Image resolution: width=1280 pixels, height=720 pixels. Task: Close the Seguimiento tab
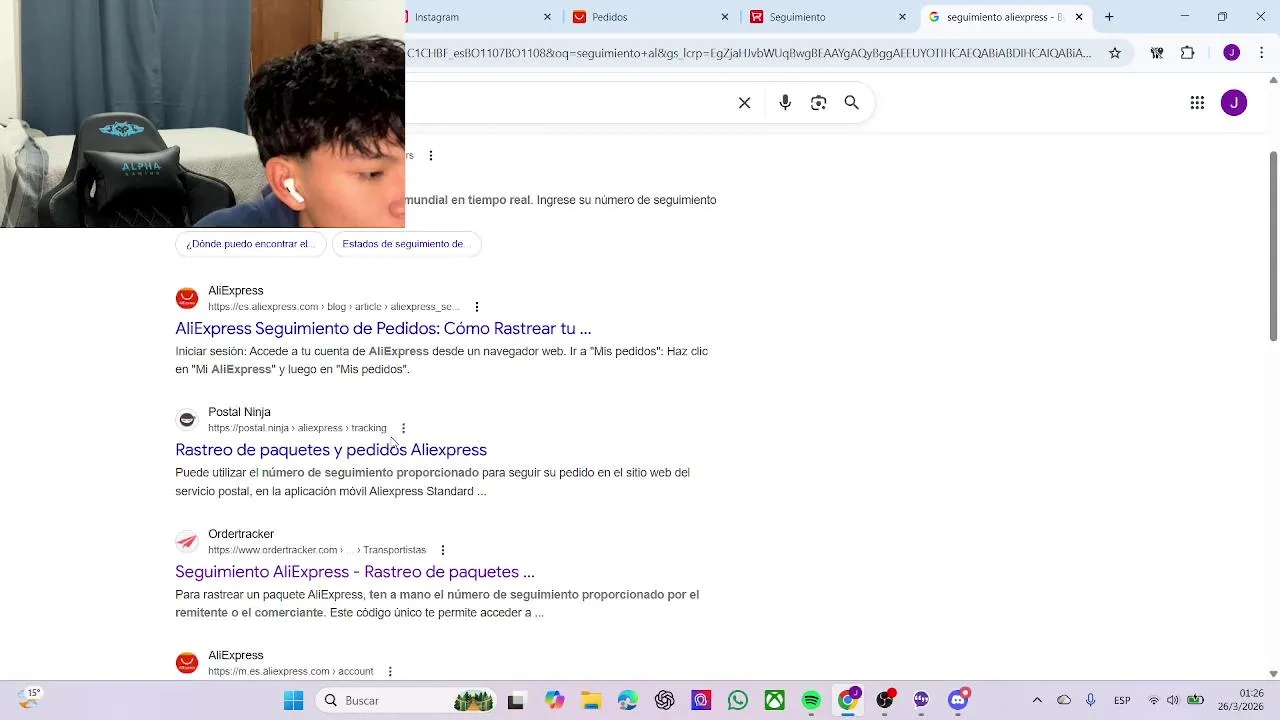902,17
